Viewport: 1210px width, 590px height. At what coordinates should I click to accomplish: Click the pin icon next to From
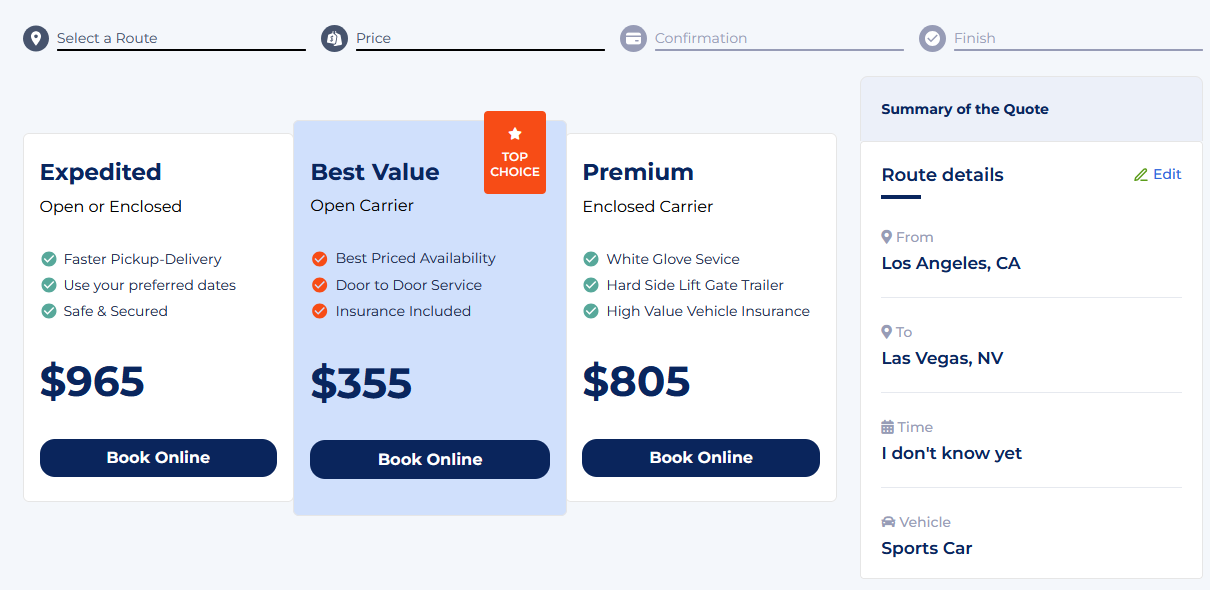pyautogui.click(x=886, y=237)
